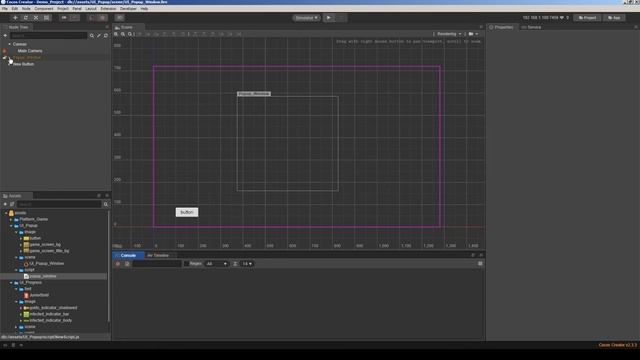Collapse the UI_Popup folder
The image size is (640, 360).
coord(11,226)
